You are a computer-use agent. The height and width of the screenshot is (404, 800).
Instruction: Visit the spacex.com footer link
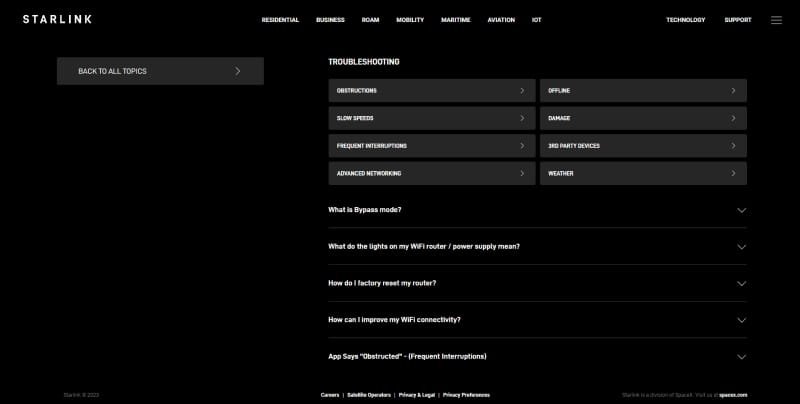(733, 395)
